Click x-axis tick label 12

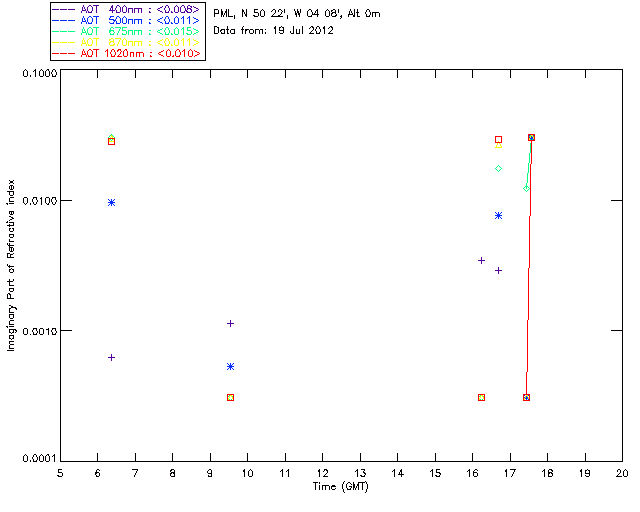tap(322, 473)
